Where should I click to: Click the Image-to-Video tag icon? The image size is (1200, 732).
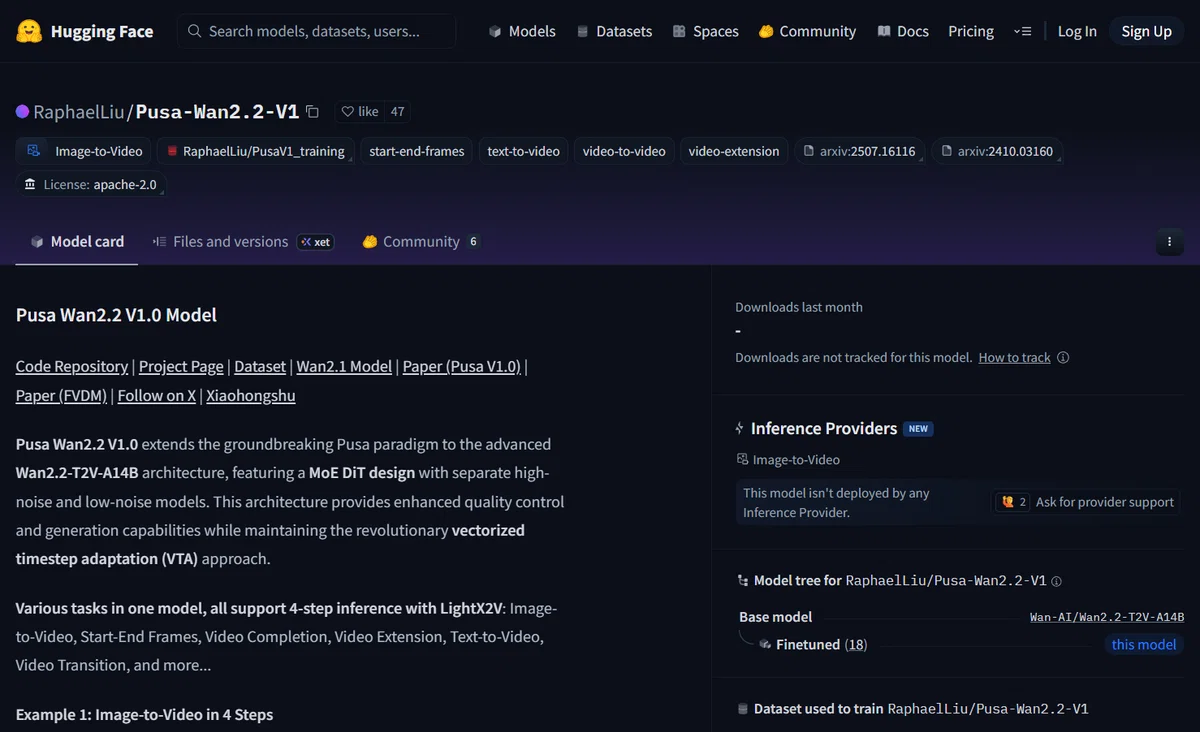tap(34, 151)
